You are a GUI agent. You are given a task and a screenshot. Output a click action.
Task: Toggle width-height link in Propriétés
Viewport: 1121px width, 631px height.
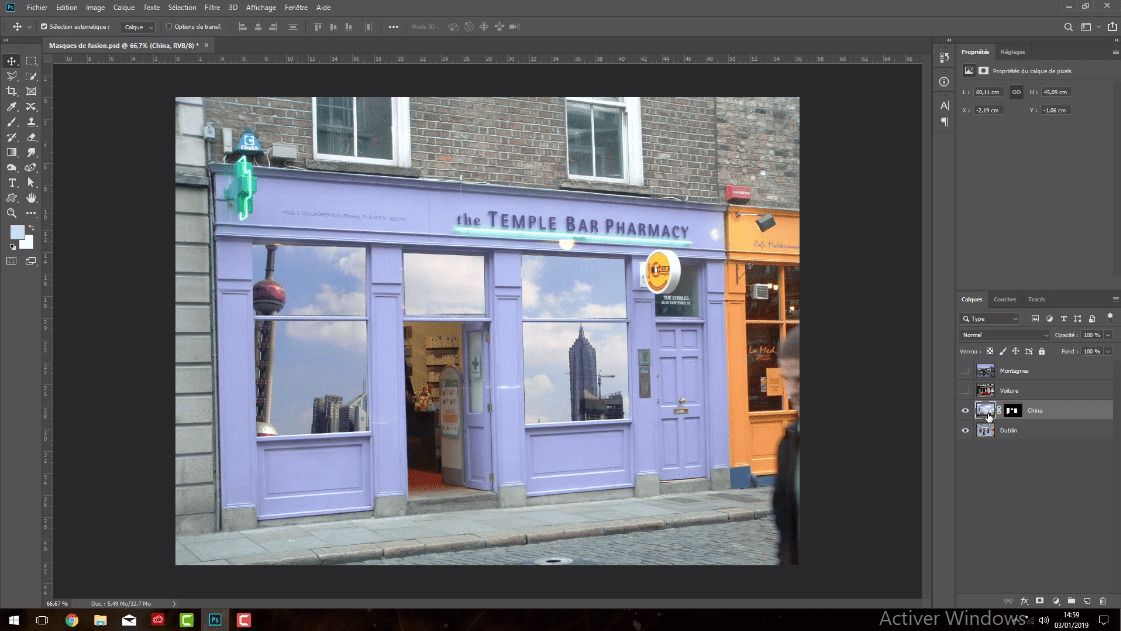pyautogui.click(x=1016, y=92)
